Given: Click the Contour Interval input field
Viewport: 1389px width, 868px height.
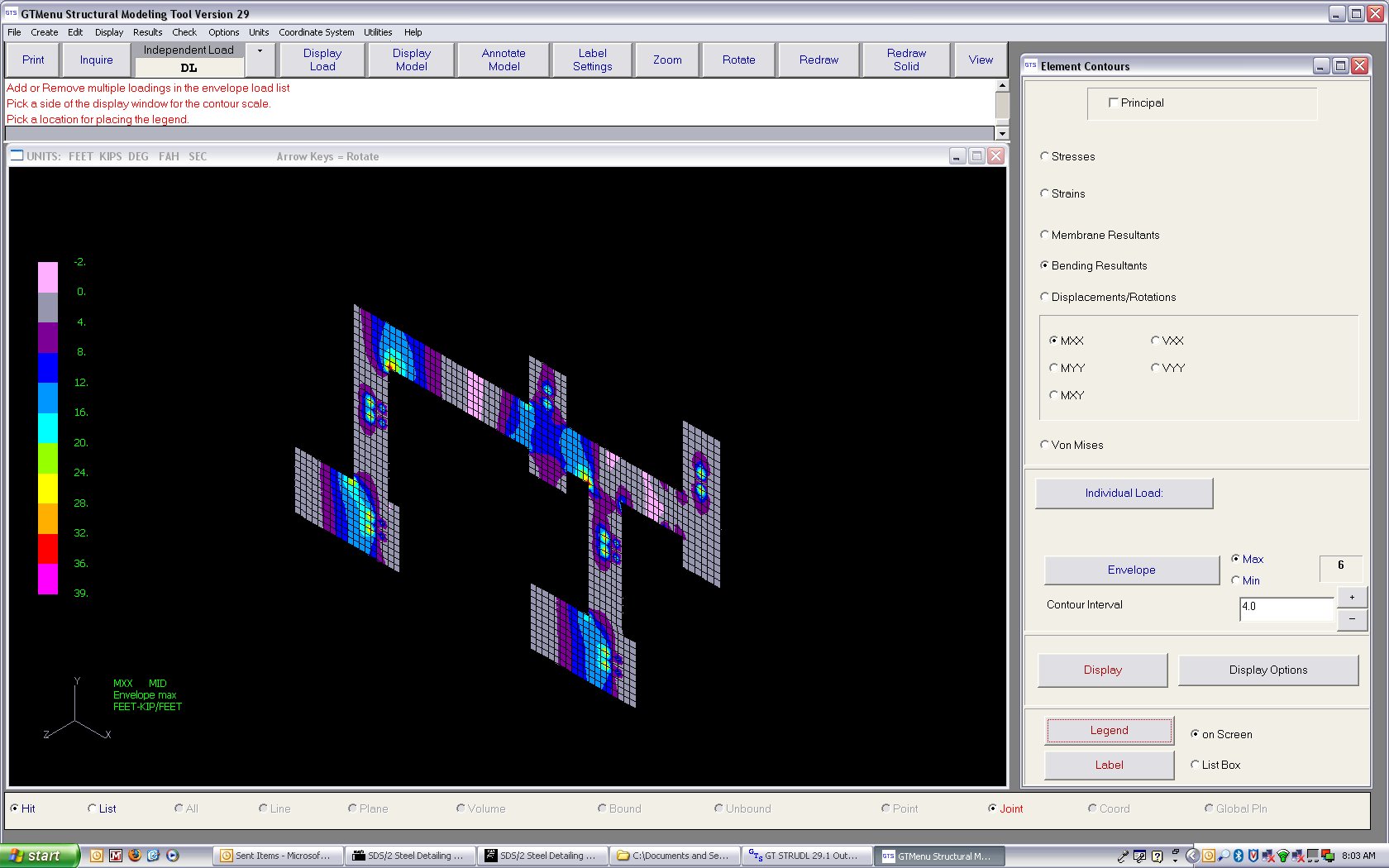Looking at the screenshot, I should tap(1286, 608).
